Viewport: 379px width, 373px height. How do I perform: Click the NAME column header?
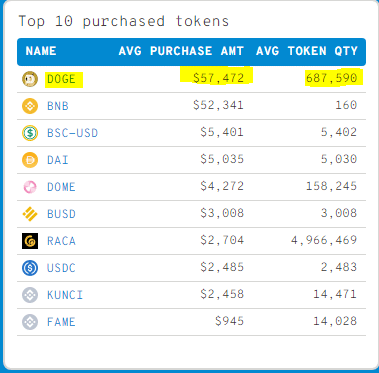tap(41, 51)
